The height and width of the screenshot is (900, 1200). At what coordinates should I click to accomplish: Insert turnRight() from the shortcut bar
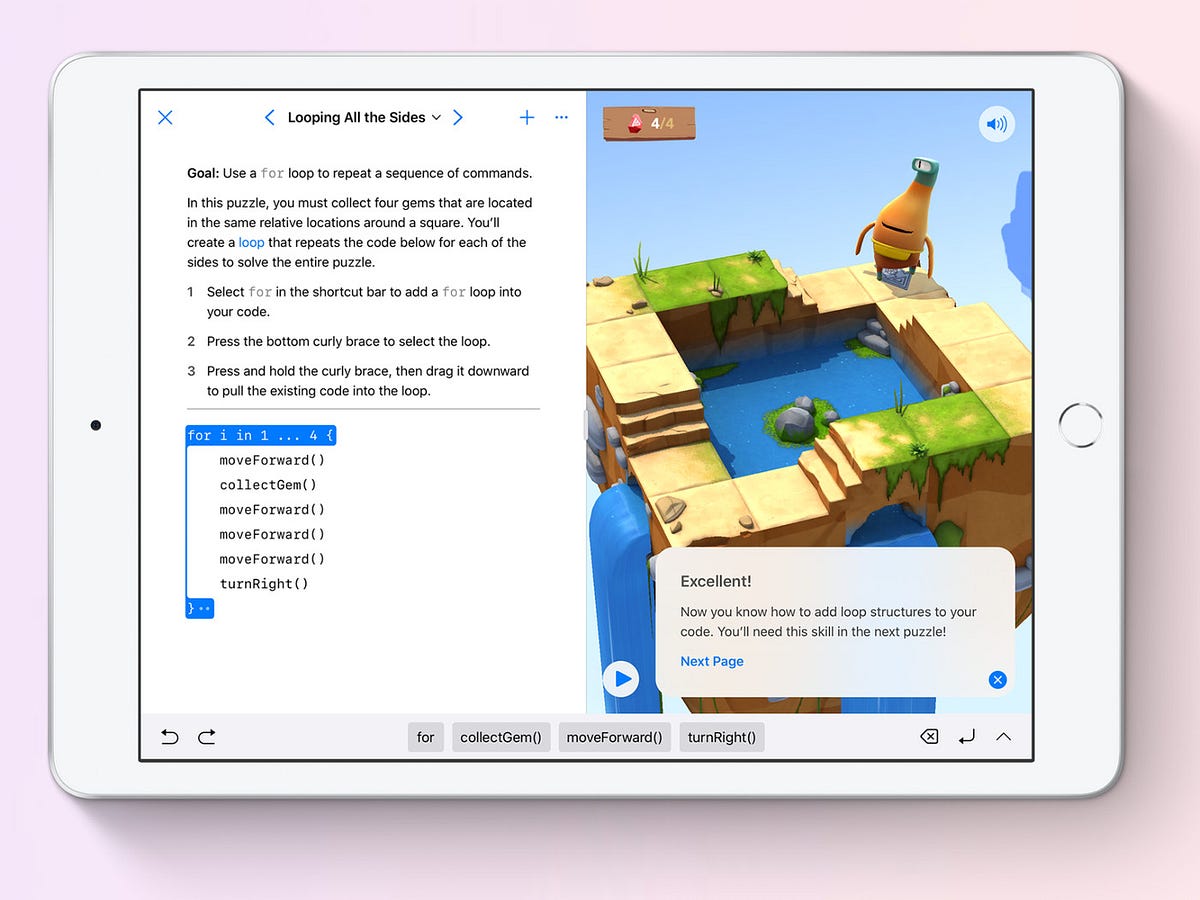coord(721,736)
